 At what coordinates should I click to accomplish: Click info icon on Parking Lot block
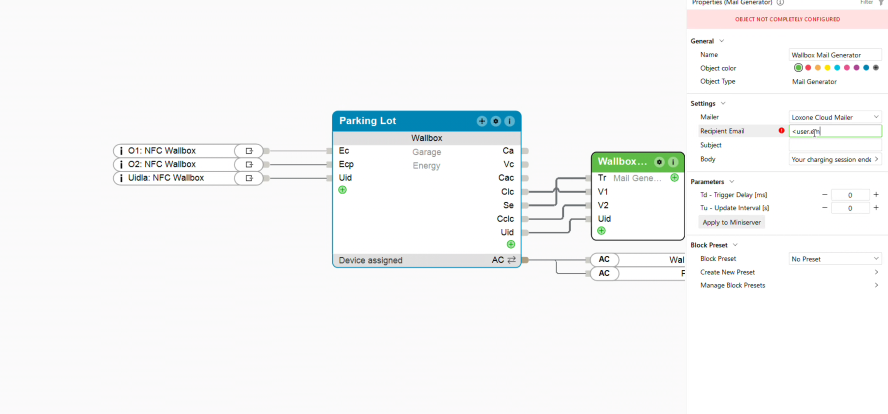pos(510,121)
